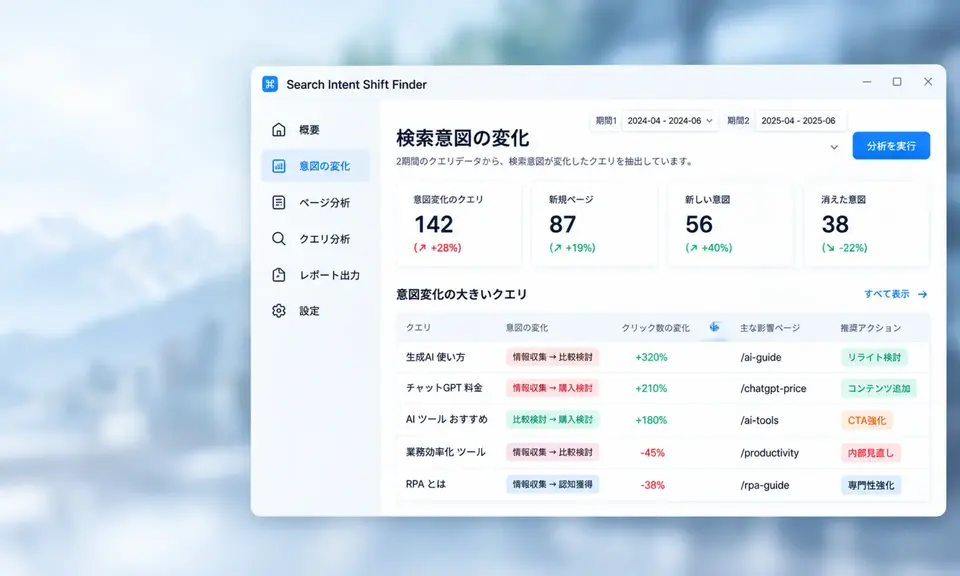Click the コンテンツ追加 action tag
Viewport: 960px width, 576px height.
click(879, 389)
